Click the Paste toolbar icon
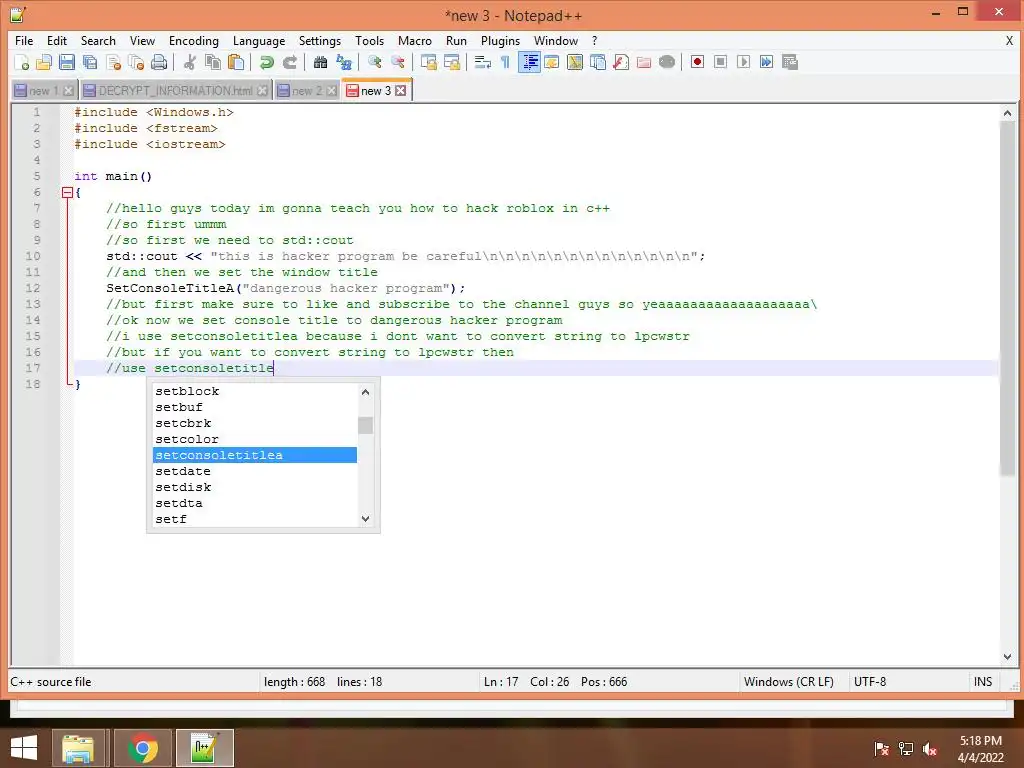The width and height of the screenshot is (1024, 768). [236, 62]
